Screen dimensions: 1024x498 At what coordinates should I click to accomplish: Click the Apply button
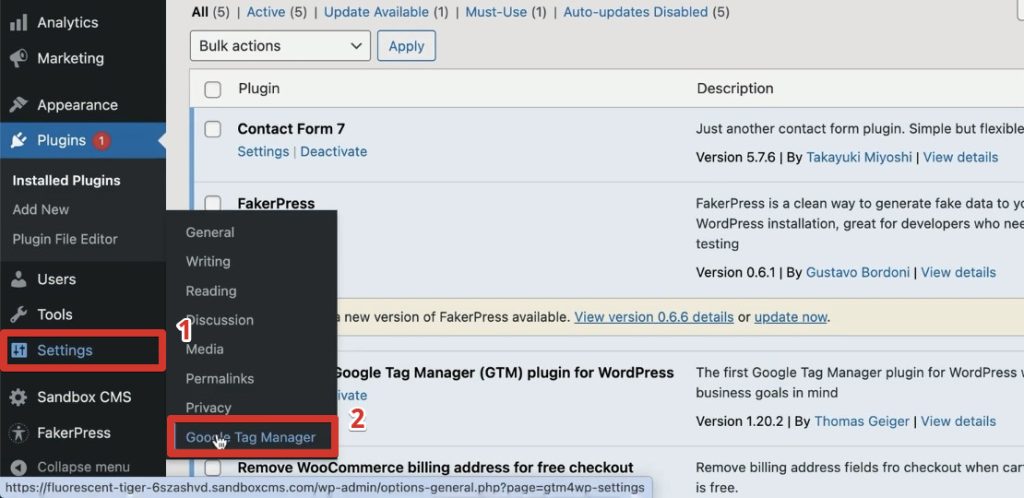click(x=406, y=46)
